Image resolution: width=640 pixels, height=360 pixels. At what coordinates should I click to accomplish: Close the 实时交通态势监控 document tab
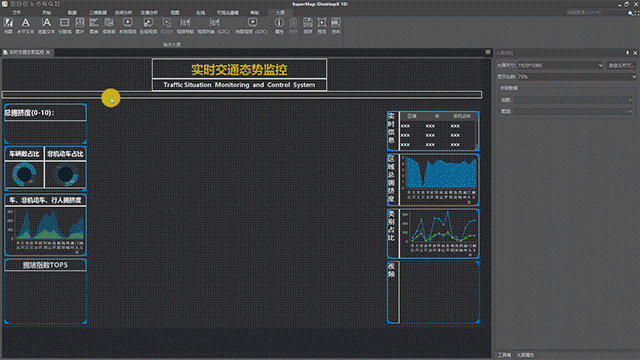click(x=48, y=52)
